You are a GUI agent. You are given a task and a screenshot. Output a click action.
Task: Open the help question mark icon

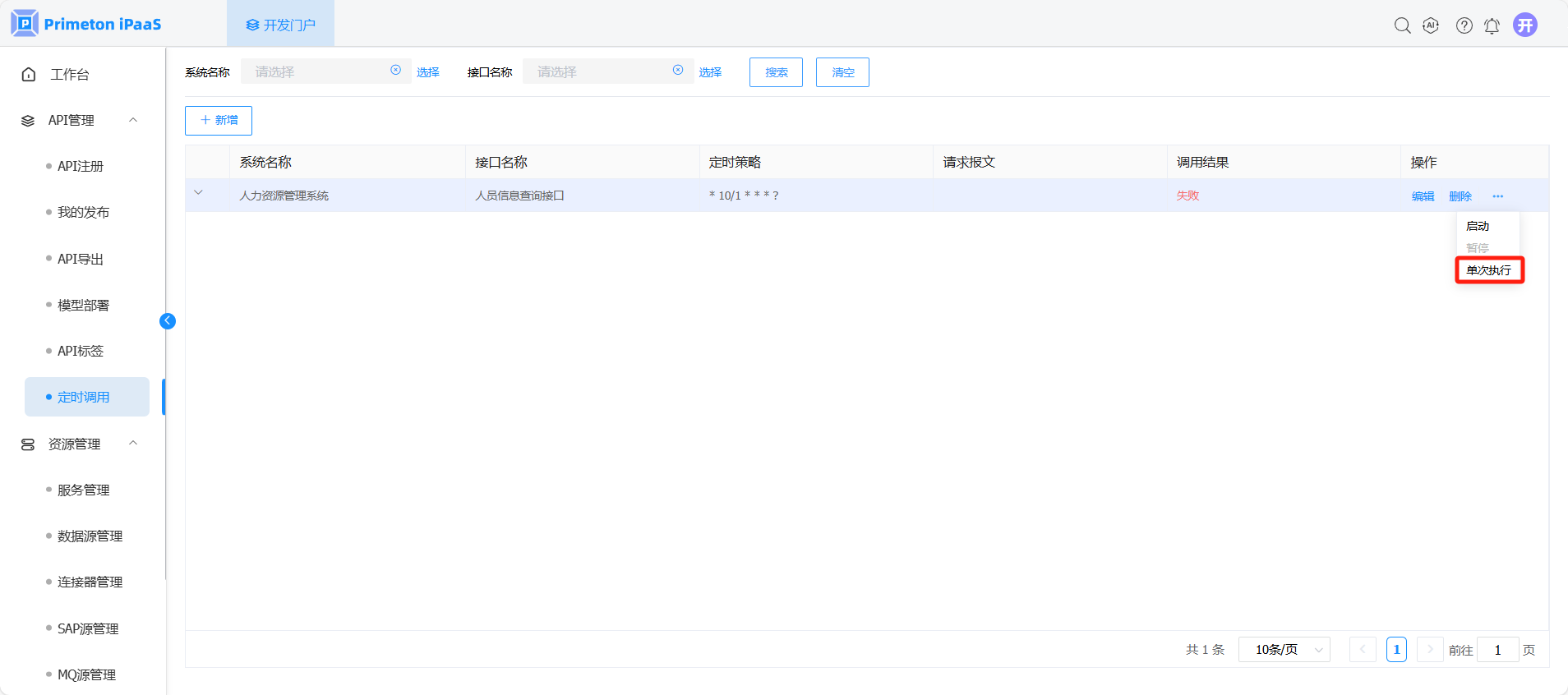coord(1464,25)
